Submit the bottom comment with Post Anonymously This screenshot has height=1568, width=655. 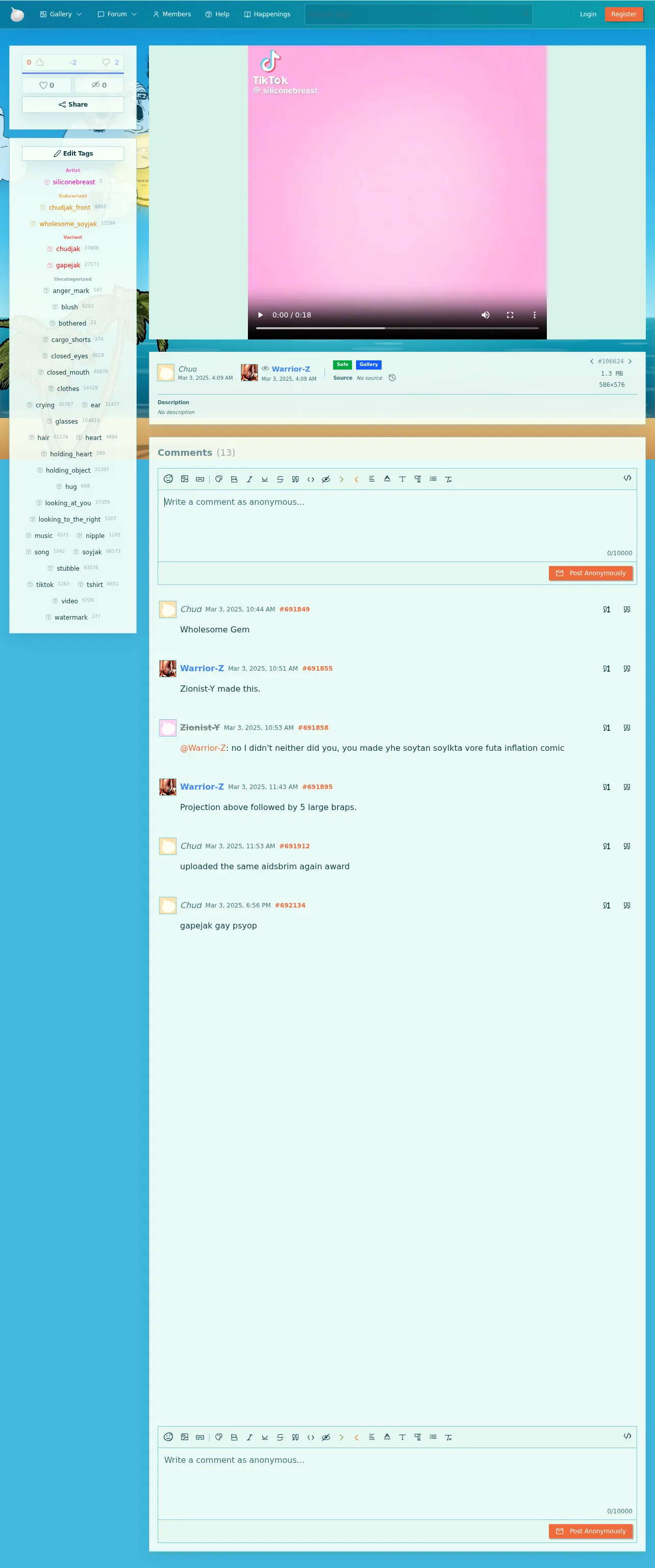coord(591,1531)
